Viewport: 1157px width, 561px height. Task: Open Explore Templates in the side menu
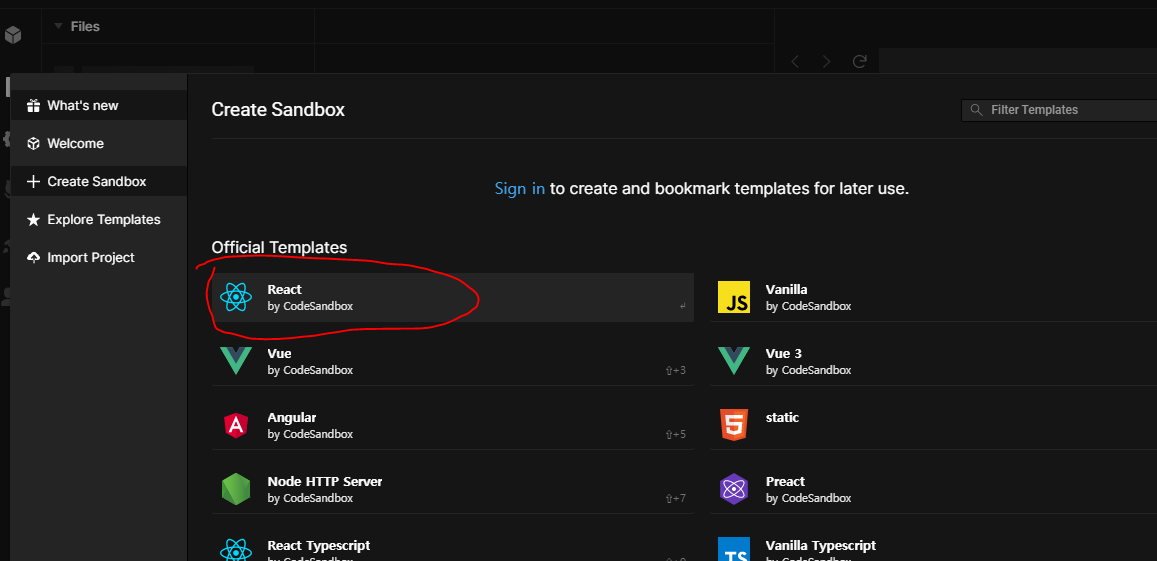click(99, 219)
